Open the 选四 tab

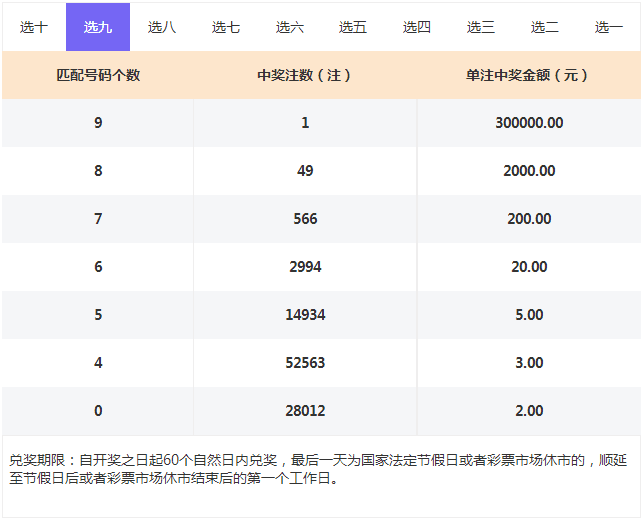[x=417, y=27]
